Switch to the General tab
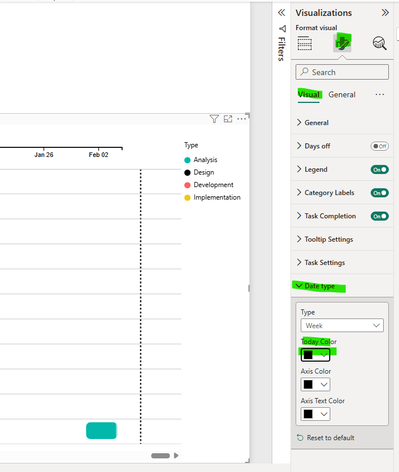This screenshot has height=472, width=399. pos(342,95)
